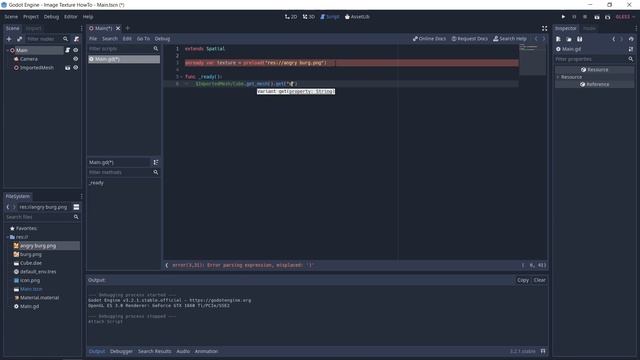The width and height of the screenshot is (640, 360).
Task: Switch to 3D workspace
Action: point(309,17)
